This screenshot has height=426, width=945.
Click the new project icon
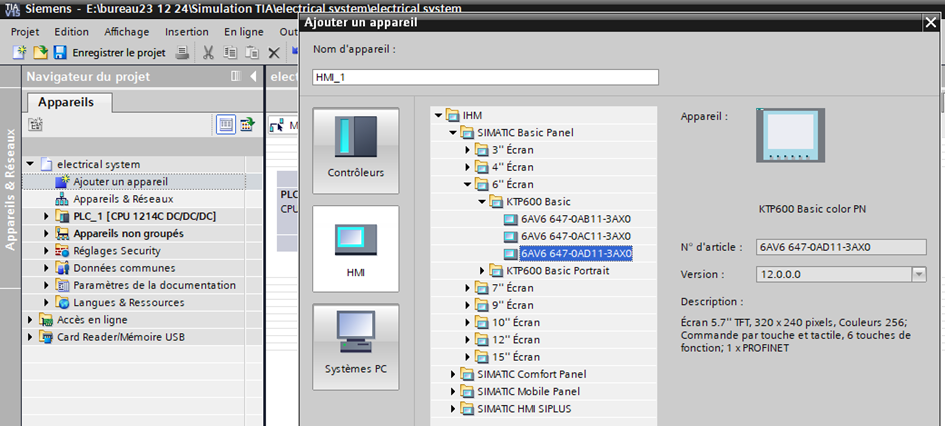(x=18, y=52)
